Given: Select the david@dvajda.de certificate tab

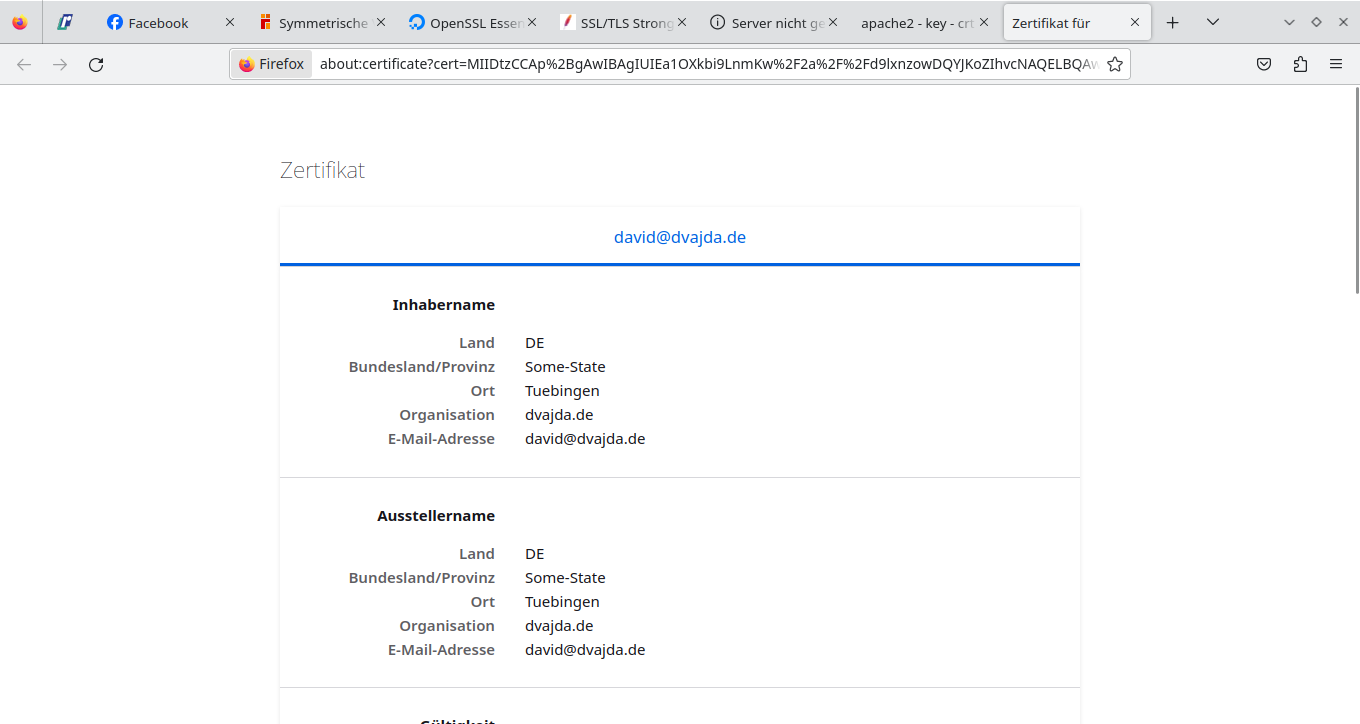Looking at the screenshot, I should tap(680, 237).
